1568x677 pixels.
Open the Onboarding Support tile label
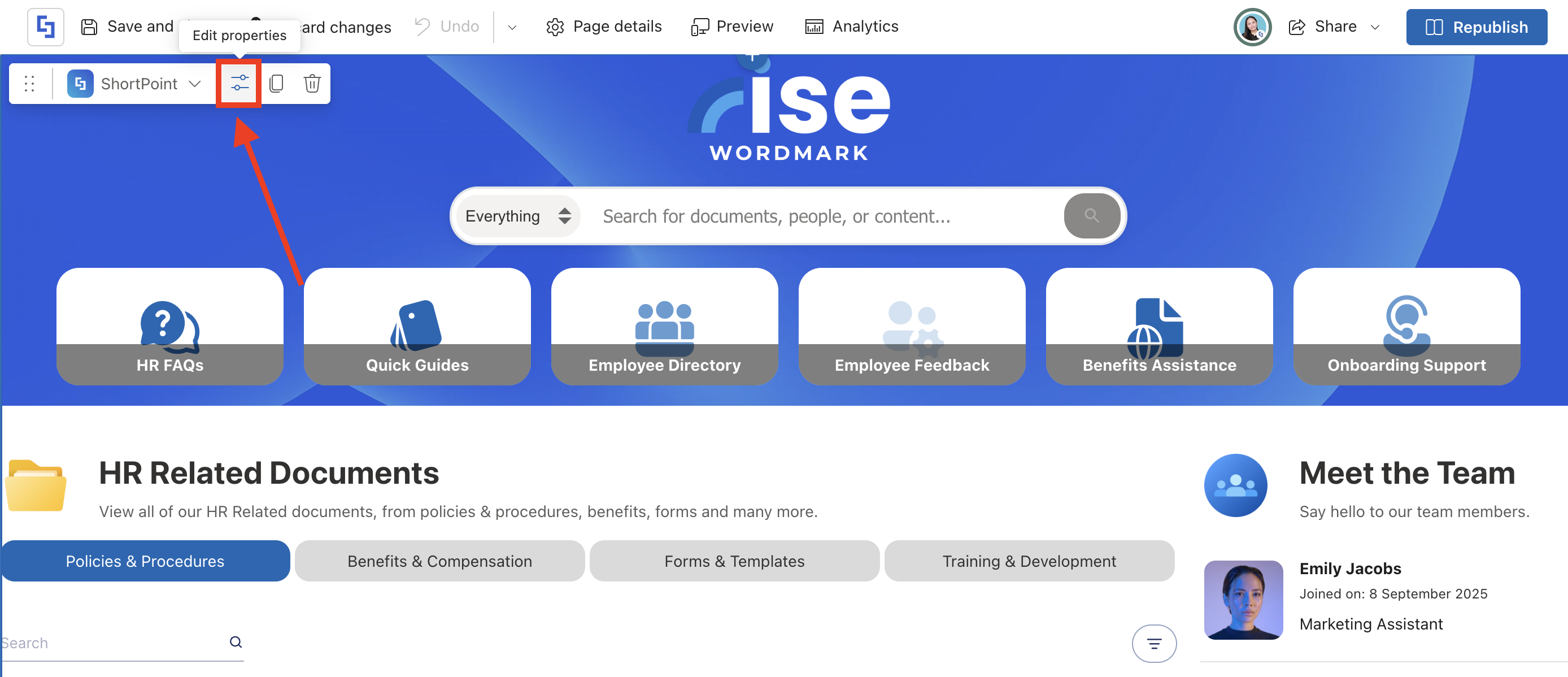click(x=1406, y=364)
